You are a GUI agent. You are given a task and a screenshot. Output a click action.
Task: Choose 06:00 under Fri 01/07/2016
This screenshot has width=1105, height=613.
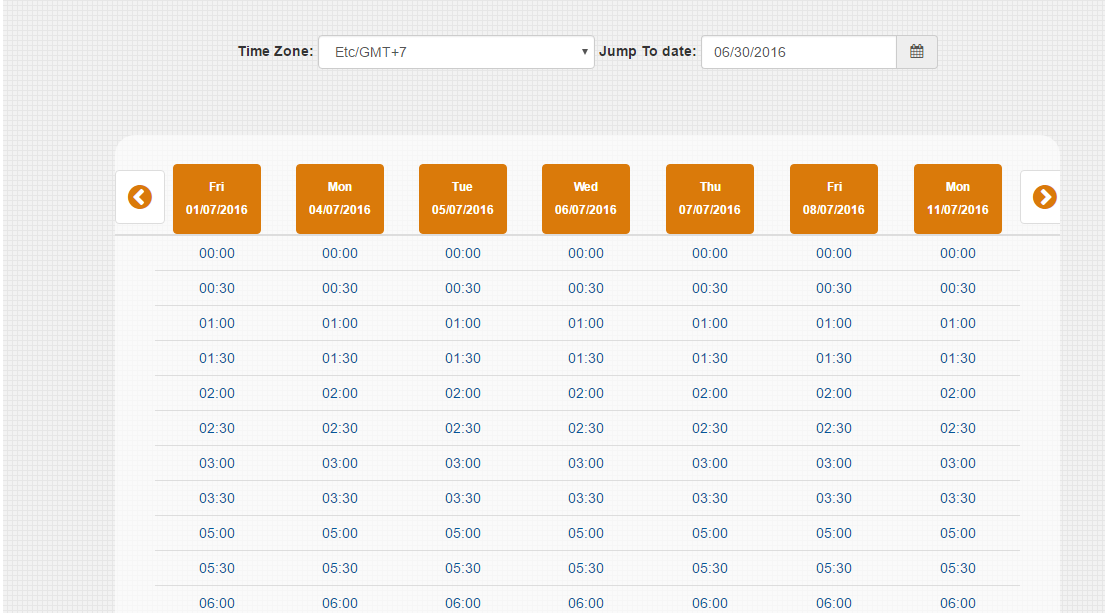click(216, 603)
